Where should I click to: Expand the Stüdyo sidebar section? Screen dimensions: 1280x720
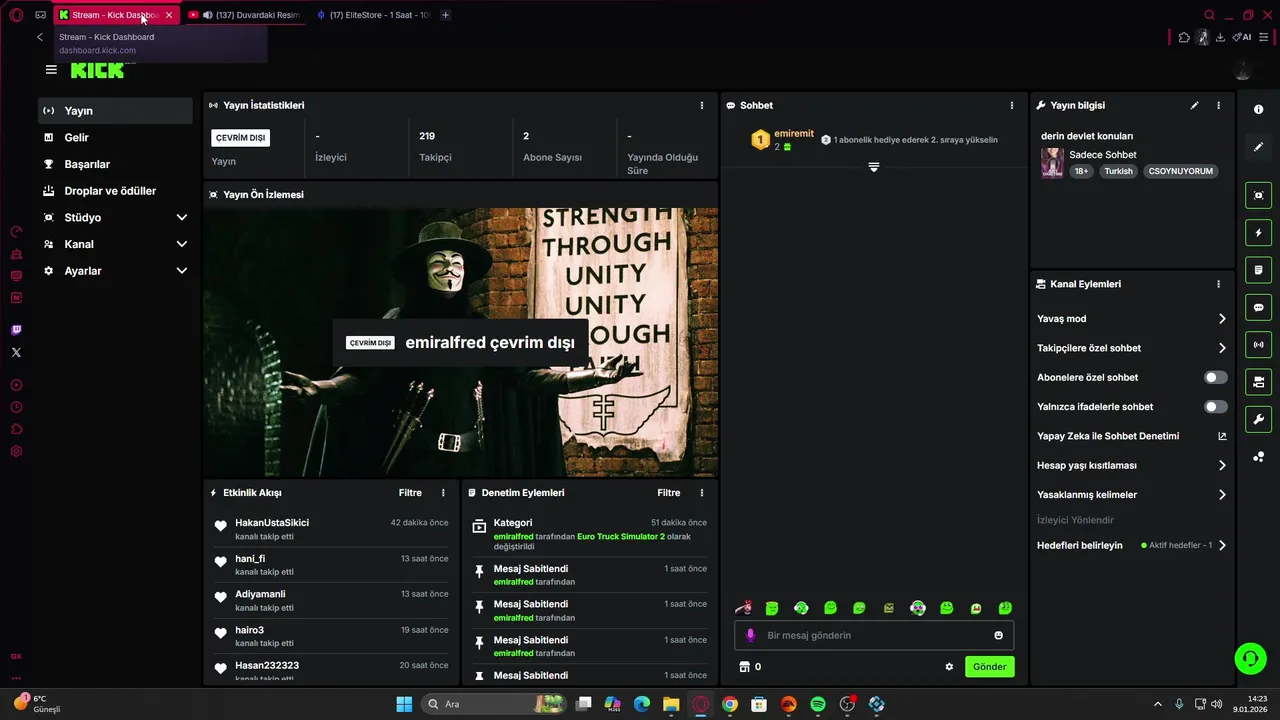[x=115, y=217]
